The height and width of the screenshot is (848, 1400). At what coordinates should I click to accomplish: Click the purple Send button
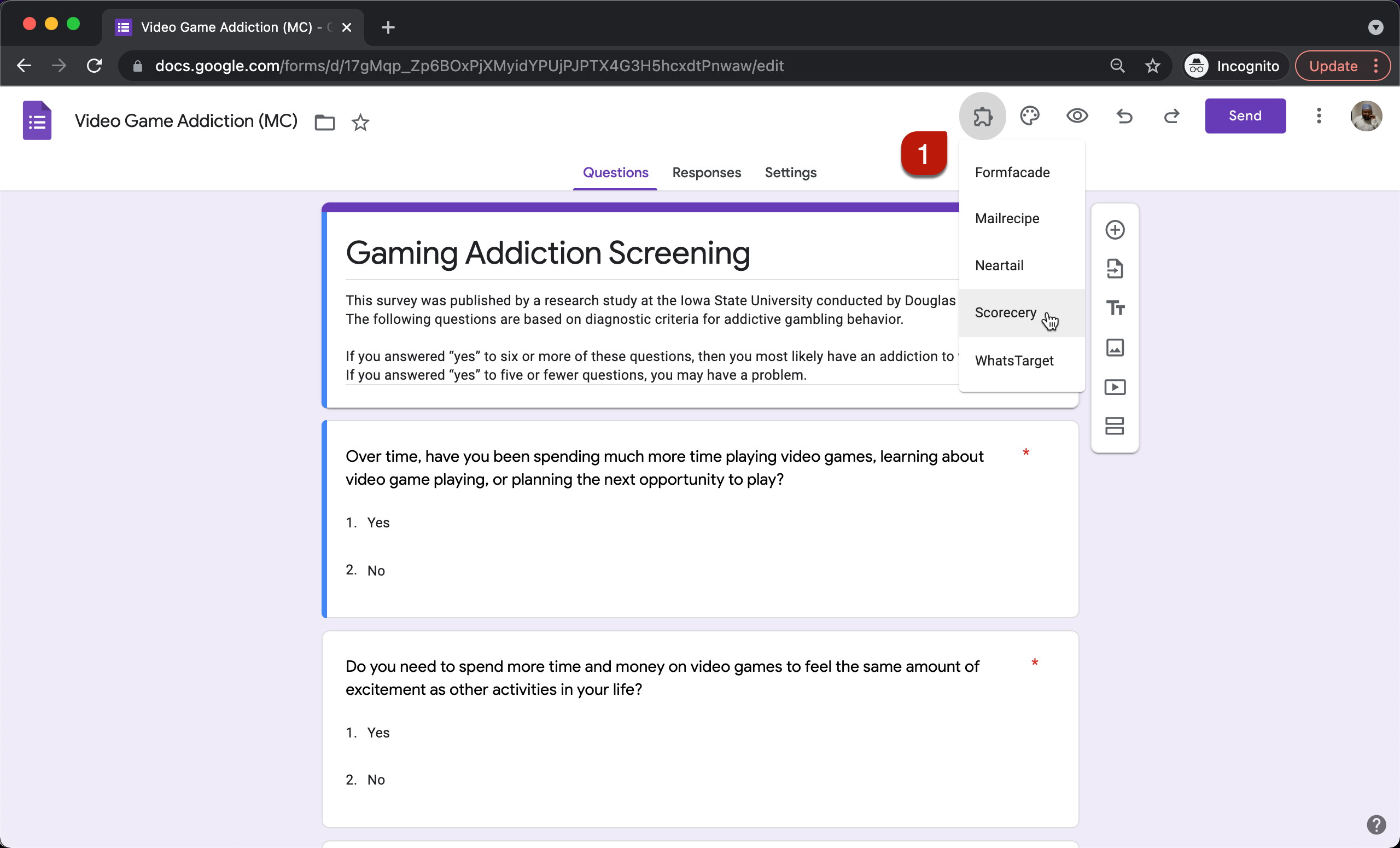1245,116
